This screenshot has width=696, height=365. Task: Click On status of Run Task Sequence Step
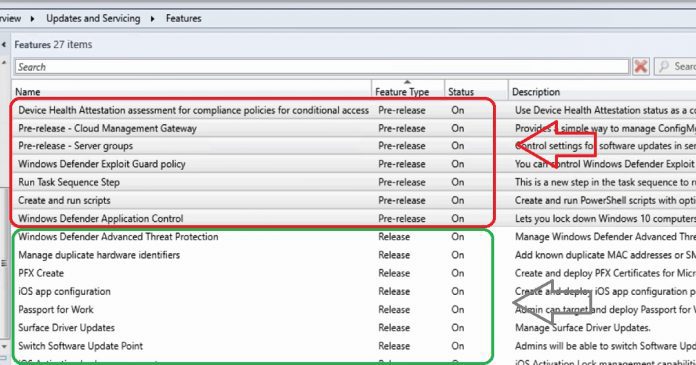[x=458, y=182]
